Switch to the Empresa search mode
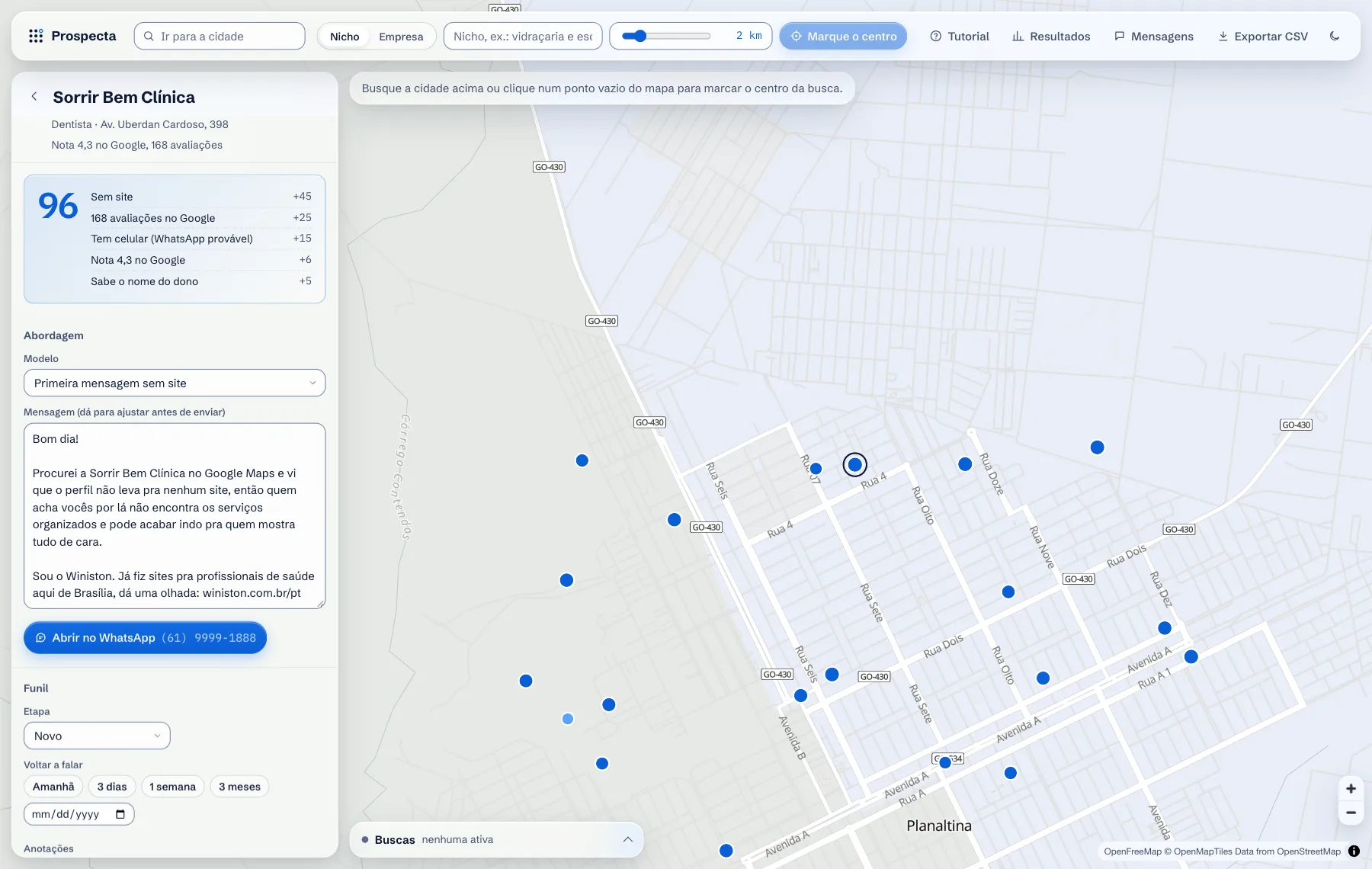Viewport: 1372px width, 869px height. coord(401,36)
